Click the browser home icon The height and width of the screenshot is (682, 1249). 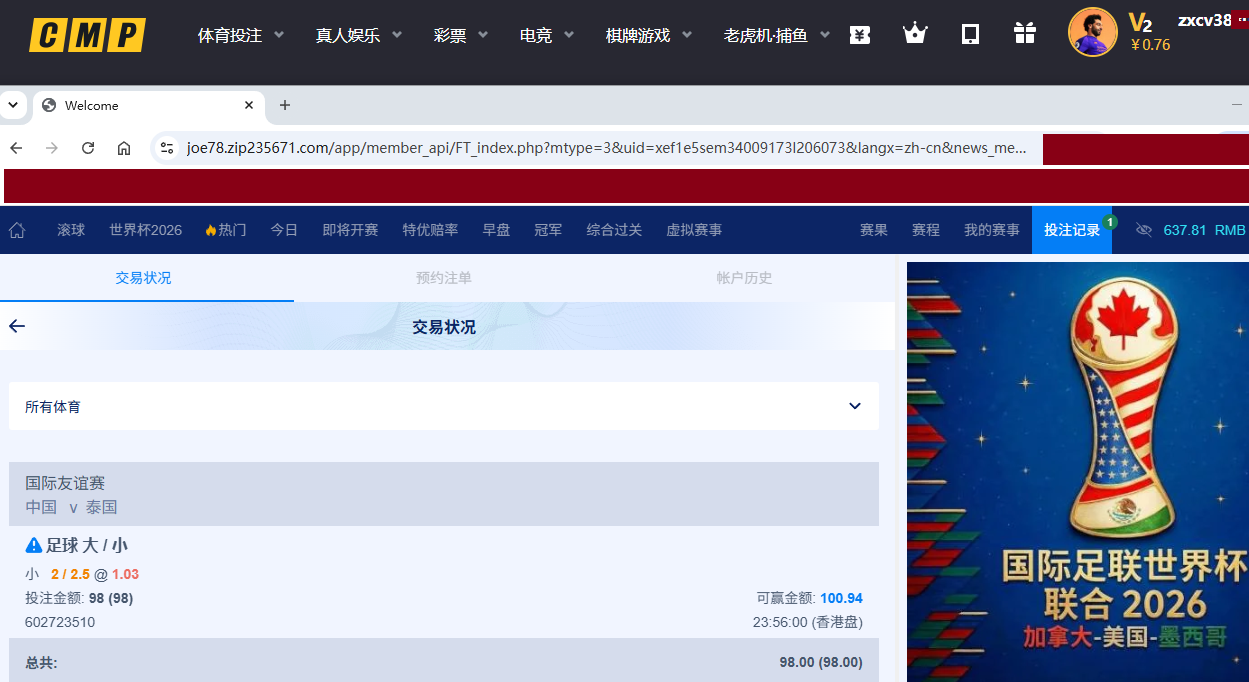click(124, 148)
